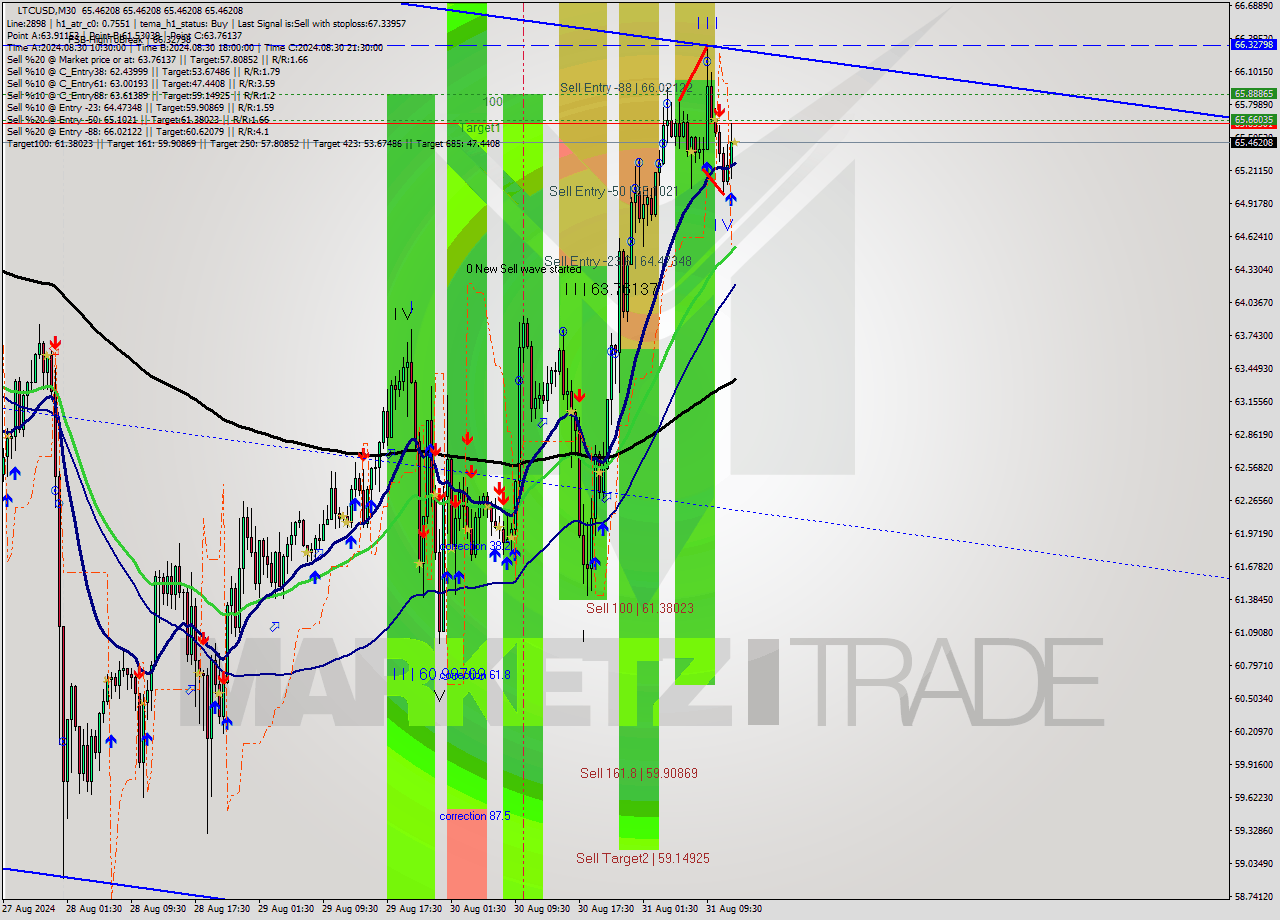
Task: Click the 64.03670 price axis value
Action: [1254, 302]
